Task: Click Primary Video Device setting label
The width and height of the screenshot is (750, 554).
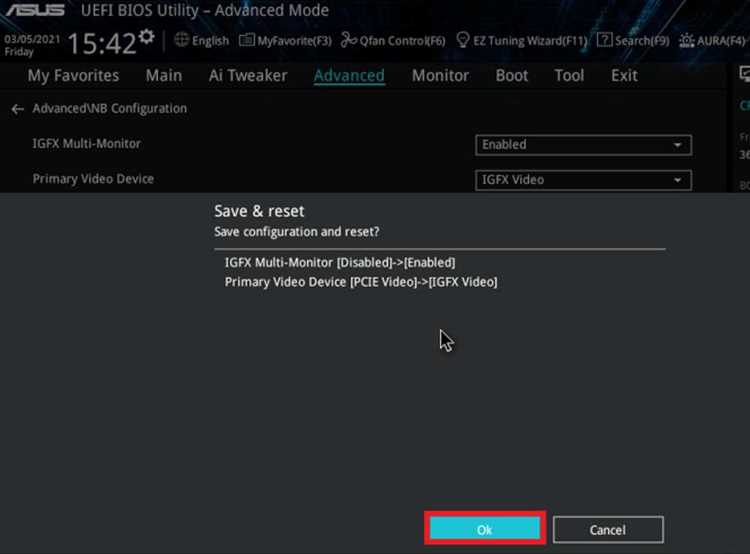Action: [x=93, y=179]
